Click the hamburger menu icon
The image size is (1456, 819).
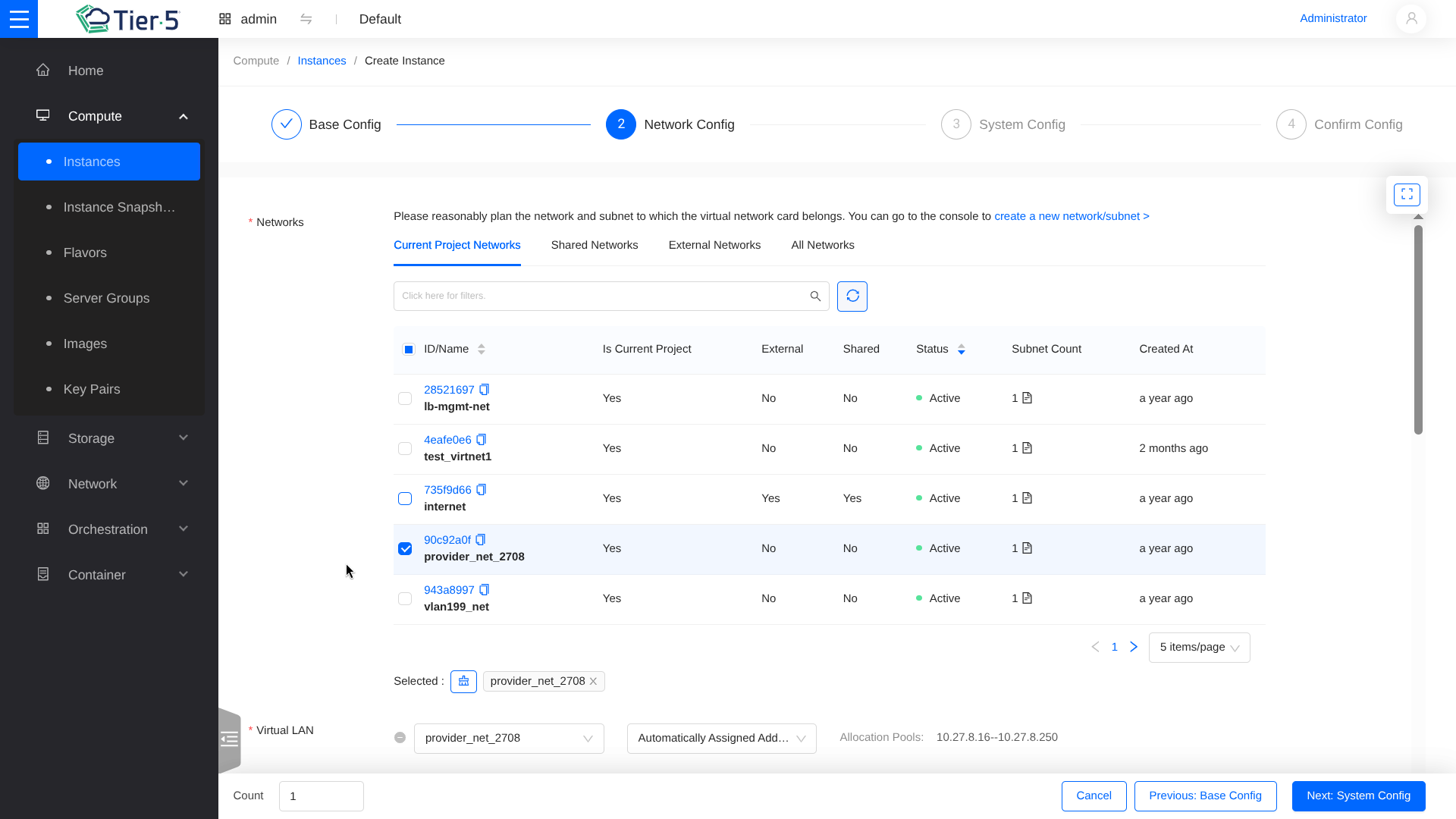click(x=19, y=19)
